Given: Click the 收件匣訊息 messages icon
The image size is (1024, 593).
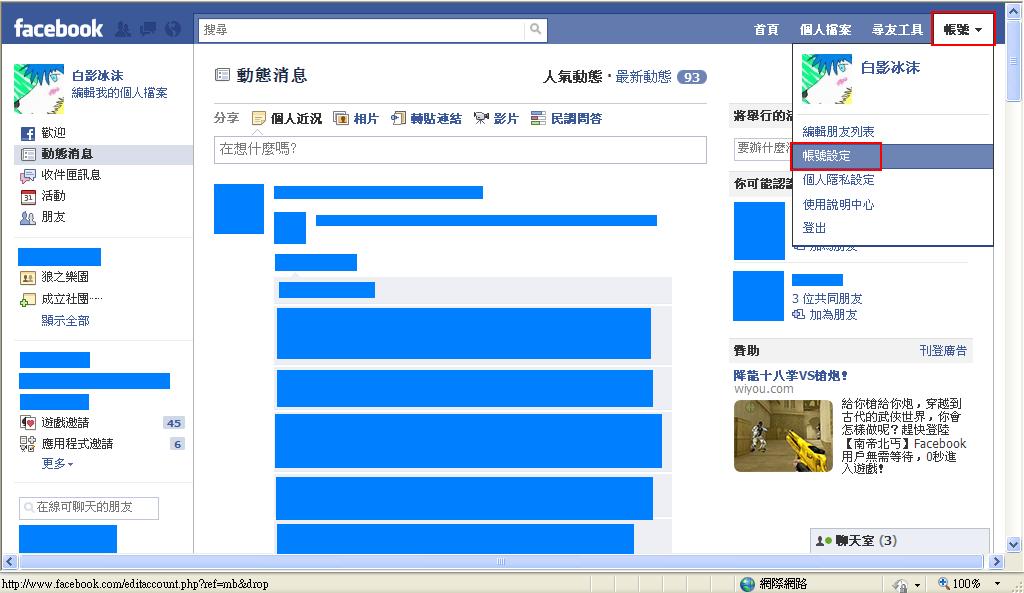Looking at the screenshot, I should pyautogui.click(x=27, y=176).
